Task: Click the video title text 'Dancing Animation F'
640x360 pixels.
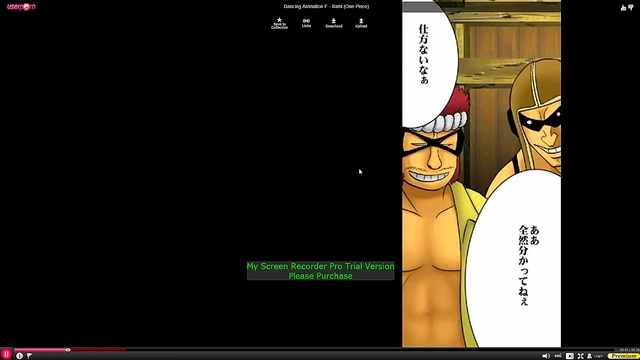Action: pos(306,6)
